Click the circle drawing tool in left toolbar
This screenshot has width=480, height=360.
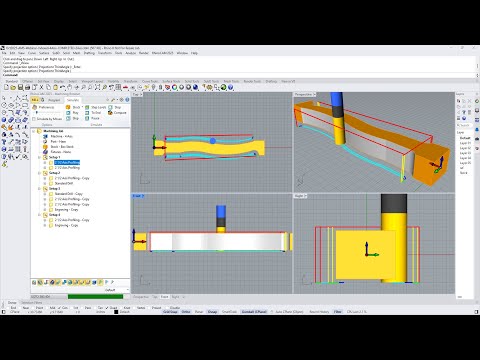(4, 105)
